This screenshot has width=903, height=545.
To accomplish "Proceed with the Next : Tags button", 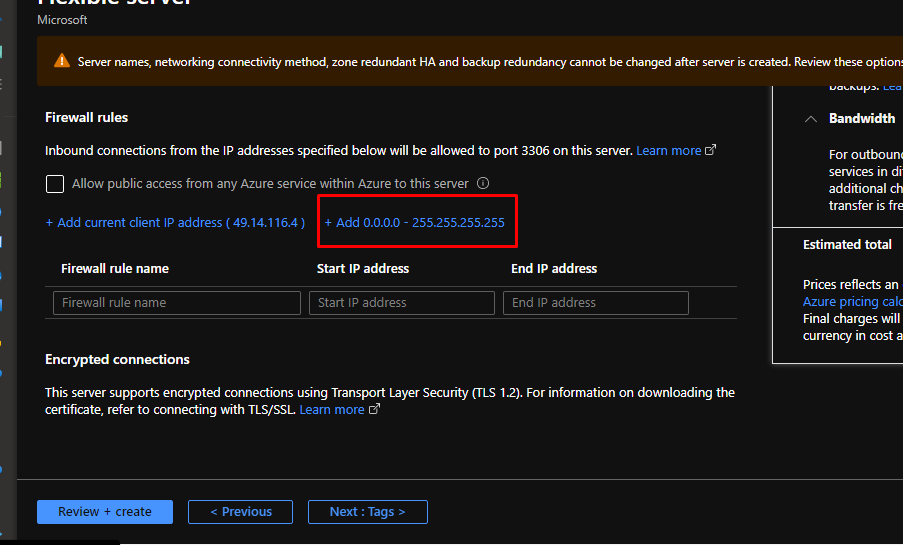I will tap(367, 512).
